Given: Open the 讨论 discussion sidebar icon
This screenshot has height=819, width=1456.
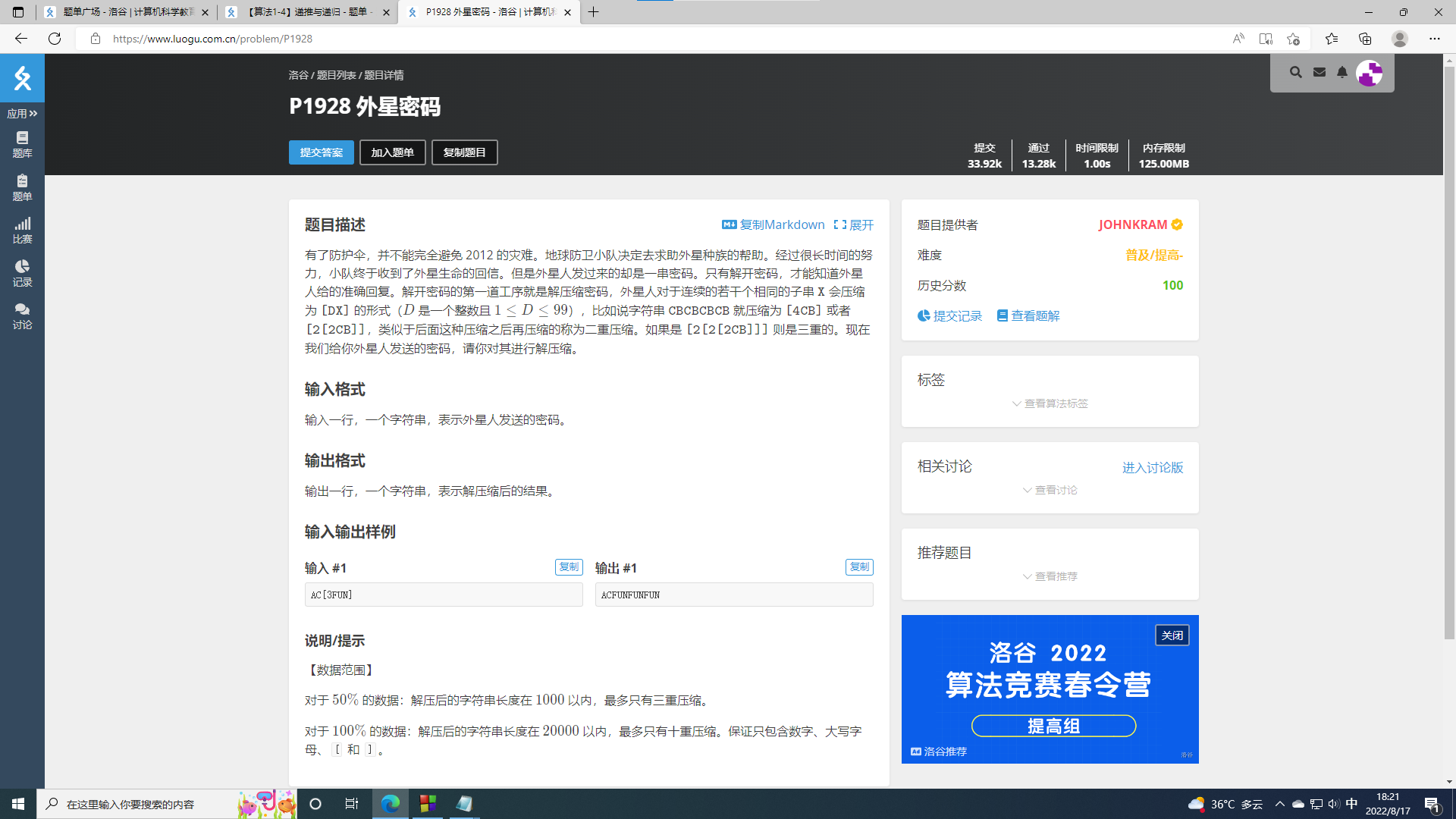Looking at the screenshot, I should (x=22, y=315).
